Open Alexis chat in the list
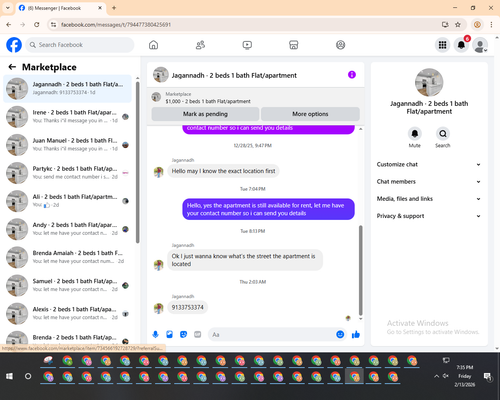Image resolution: width=500 pixels, height=400 pixels. pyautogui.click(x=68, y=313)
